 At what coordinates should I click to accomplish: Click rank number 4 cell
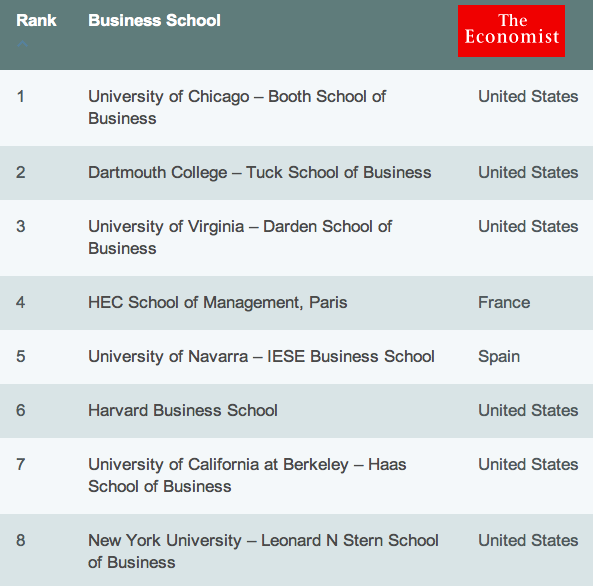(x=21, y=303)
